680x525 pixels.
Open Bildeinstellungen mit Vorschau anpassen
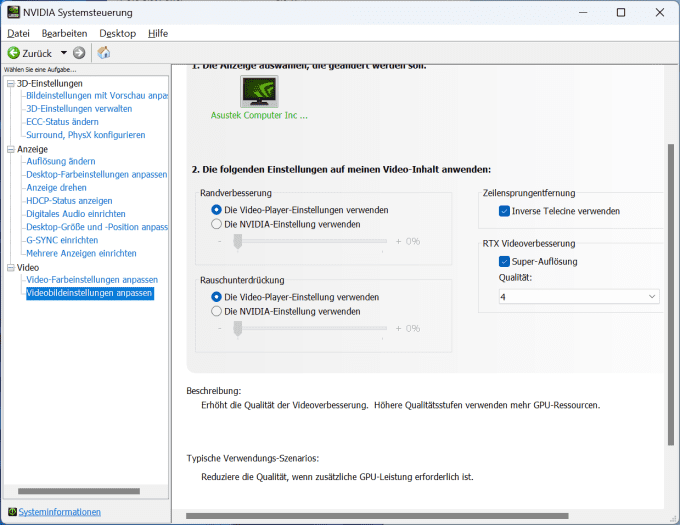pyautogui.click(x=97, y=96)
